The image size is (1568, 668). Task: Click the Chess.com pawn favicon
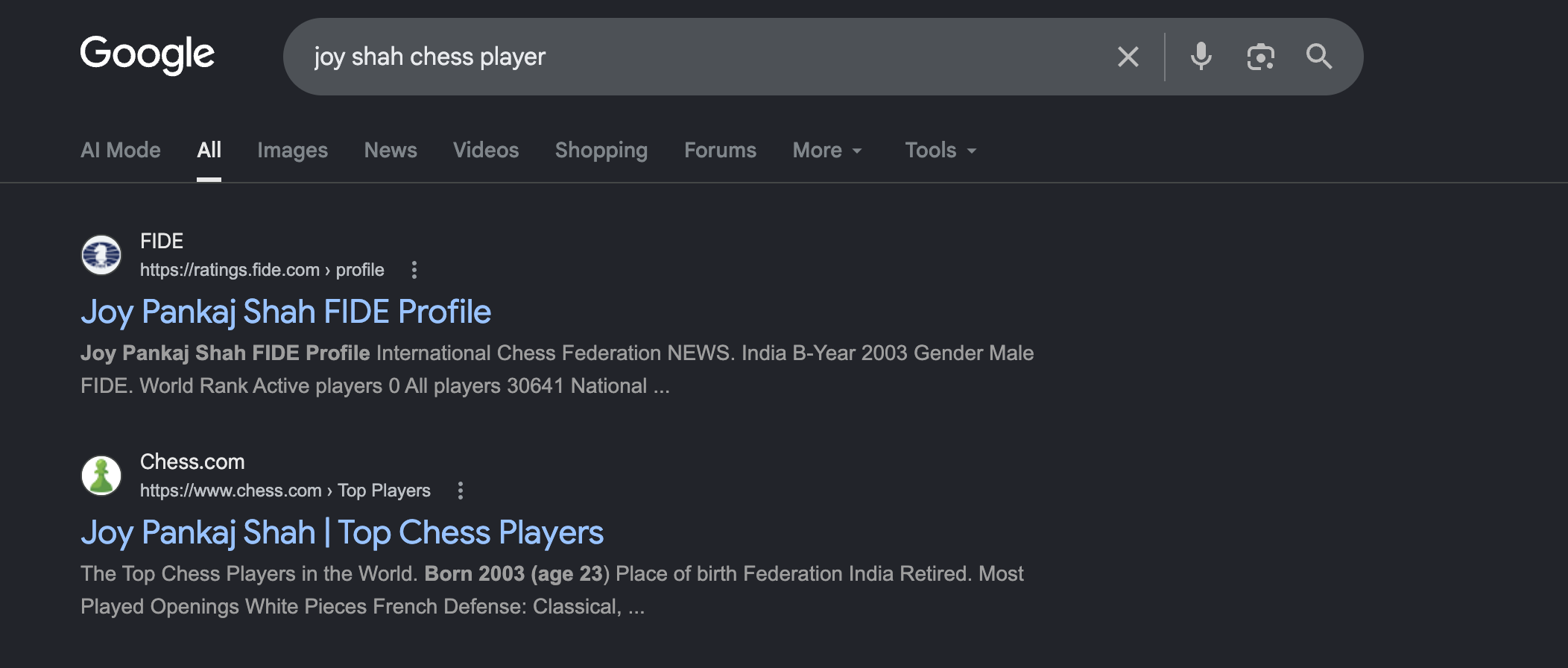click(x=101, y=476)
